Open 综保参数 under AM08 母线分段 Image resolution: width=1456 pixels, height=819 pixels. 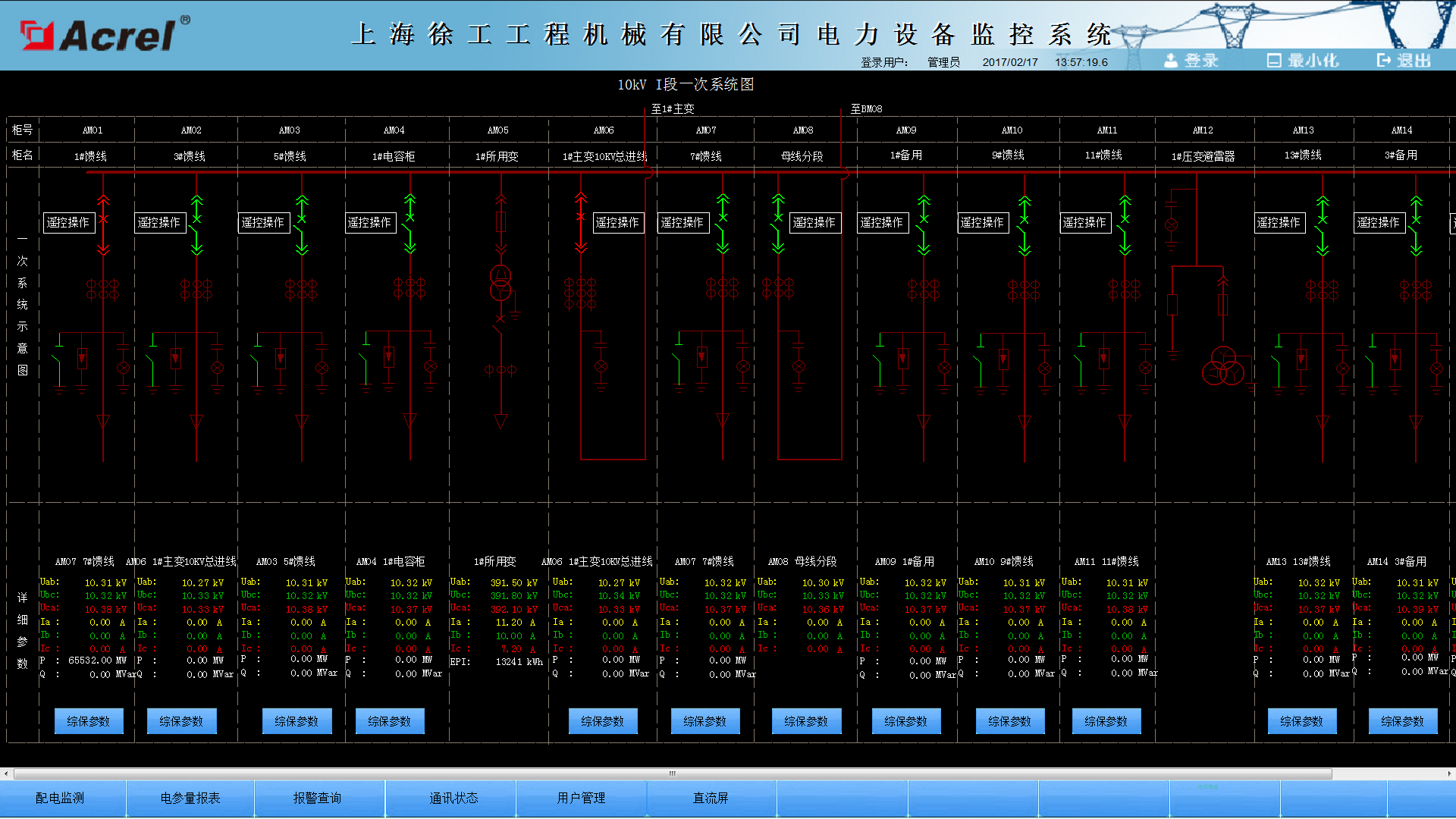[806, 721]
